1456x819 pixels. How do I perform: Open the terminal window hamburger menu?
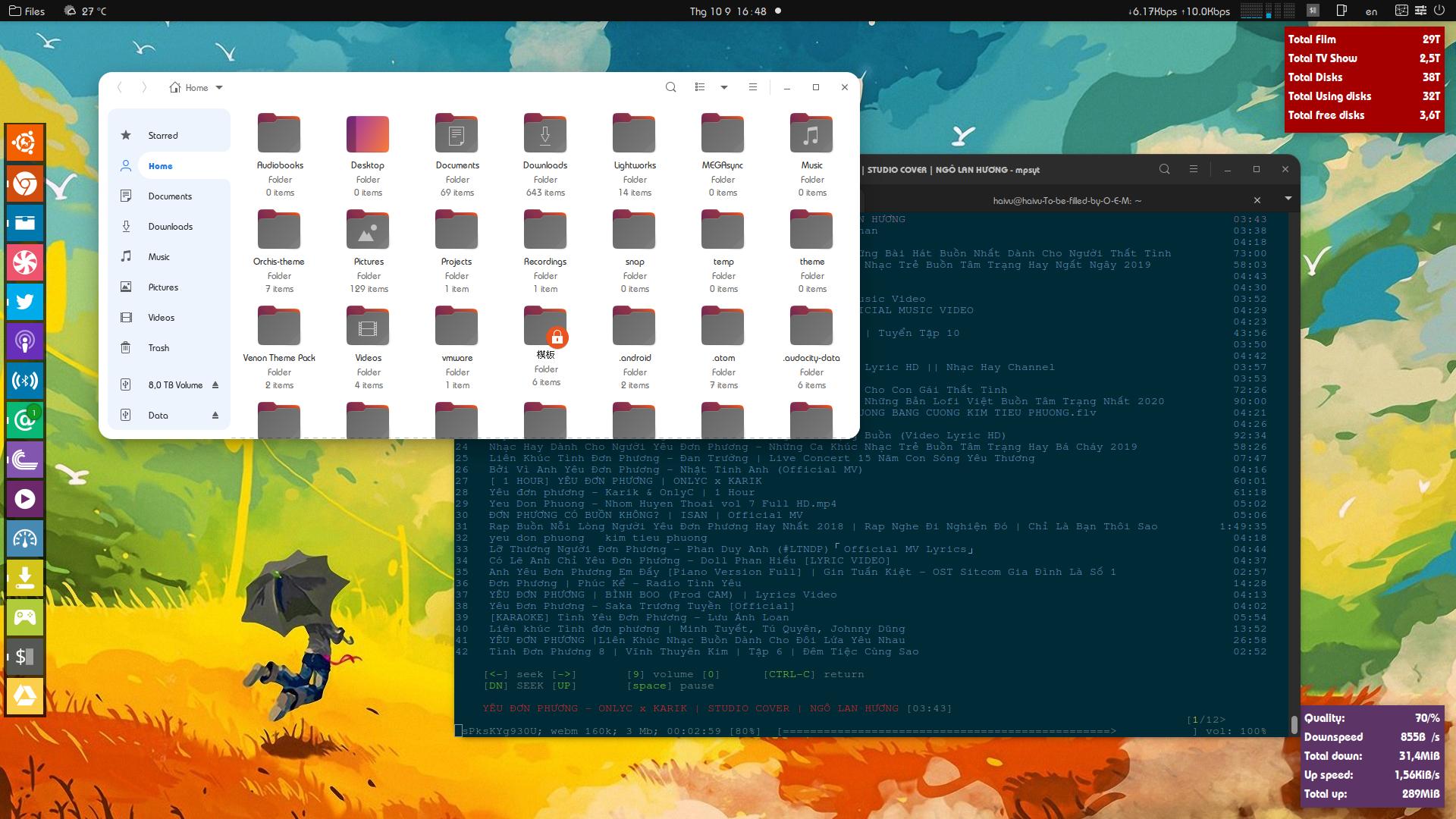tap(1193, 169)
